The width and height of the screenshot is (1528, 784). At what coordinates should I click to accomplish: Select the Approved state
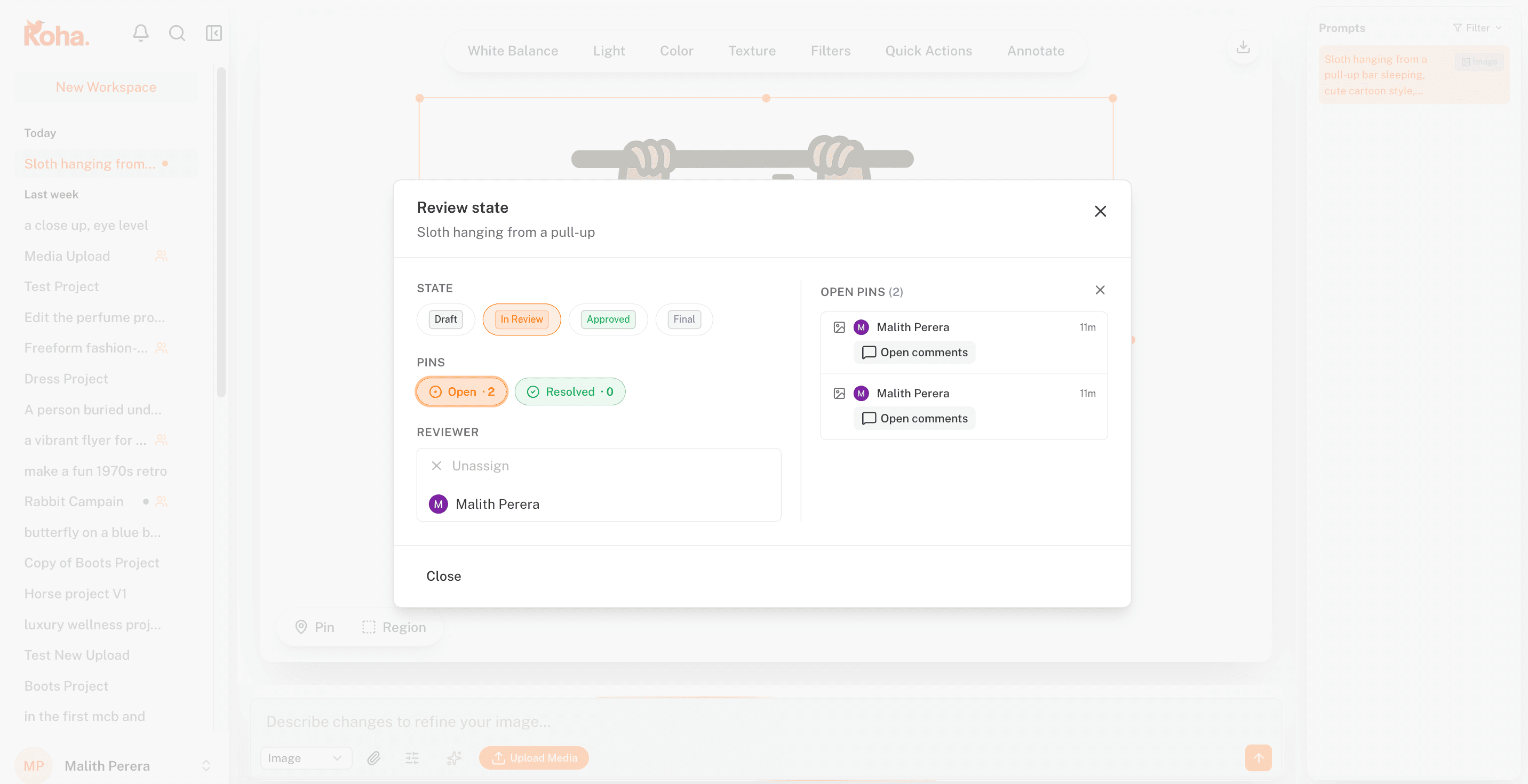(x=607, y=319)
